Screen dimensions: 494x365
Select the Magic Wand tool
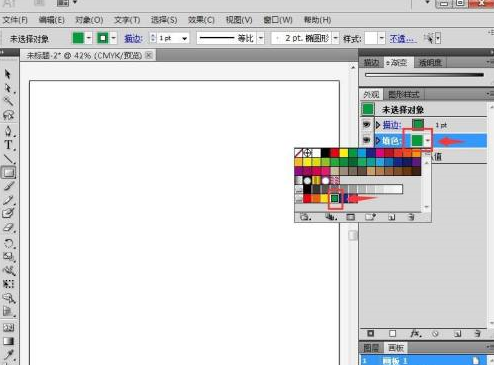pyautogui.click(x=8, y=101)
